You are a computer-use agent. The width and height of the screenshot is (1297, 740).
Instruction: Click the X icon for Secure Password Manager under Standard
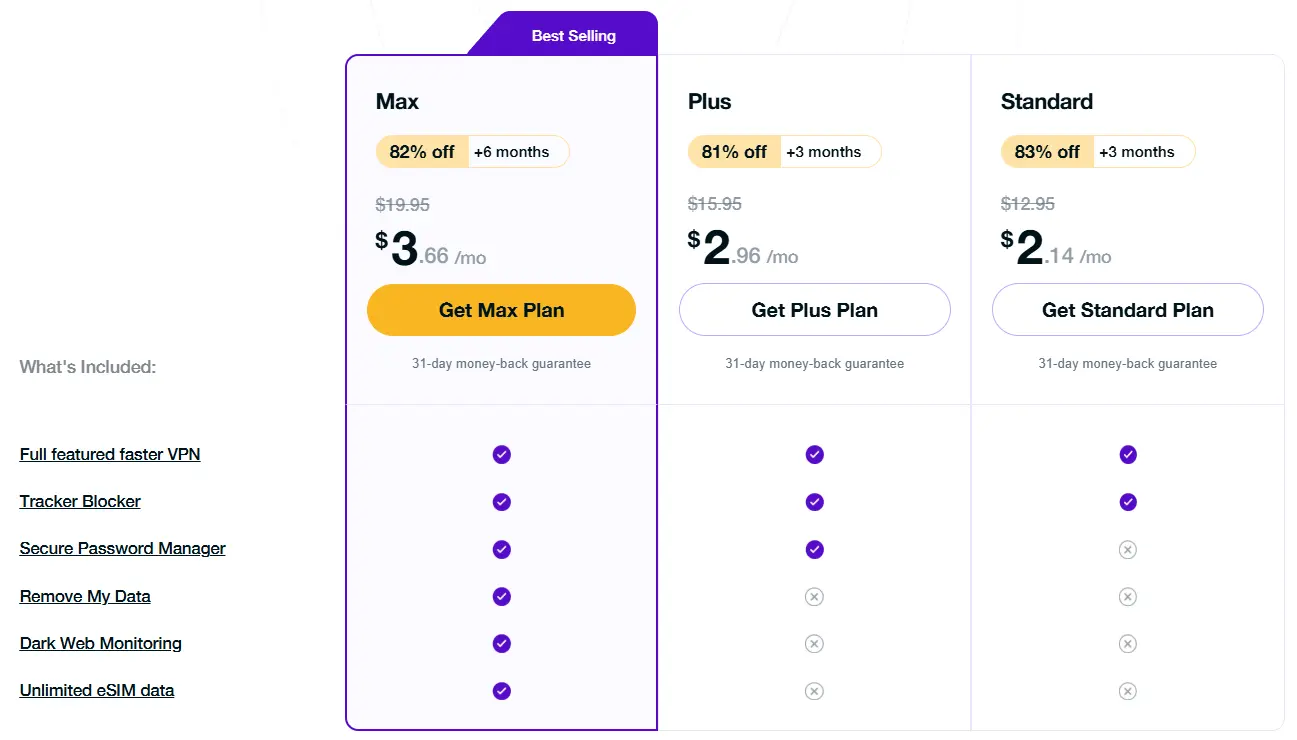point(1127,549)
